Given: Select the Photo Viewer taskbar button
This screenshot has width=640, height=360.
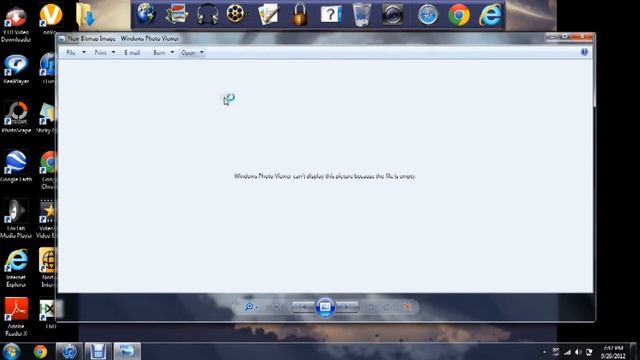Looking at the screenshot, I should [x=127, y=351].
